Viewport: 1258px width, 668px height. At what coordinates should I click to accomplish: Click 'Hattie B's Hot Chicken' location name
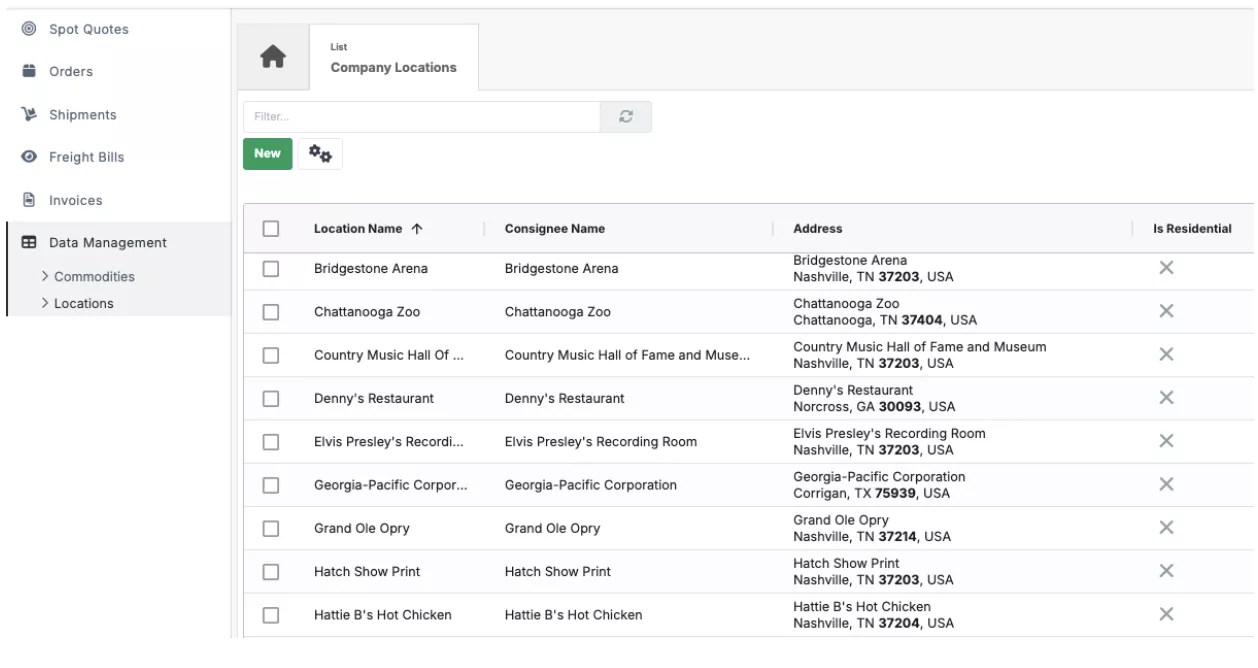[383, 615]
